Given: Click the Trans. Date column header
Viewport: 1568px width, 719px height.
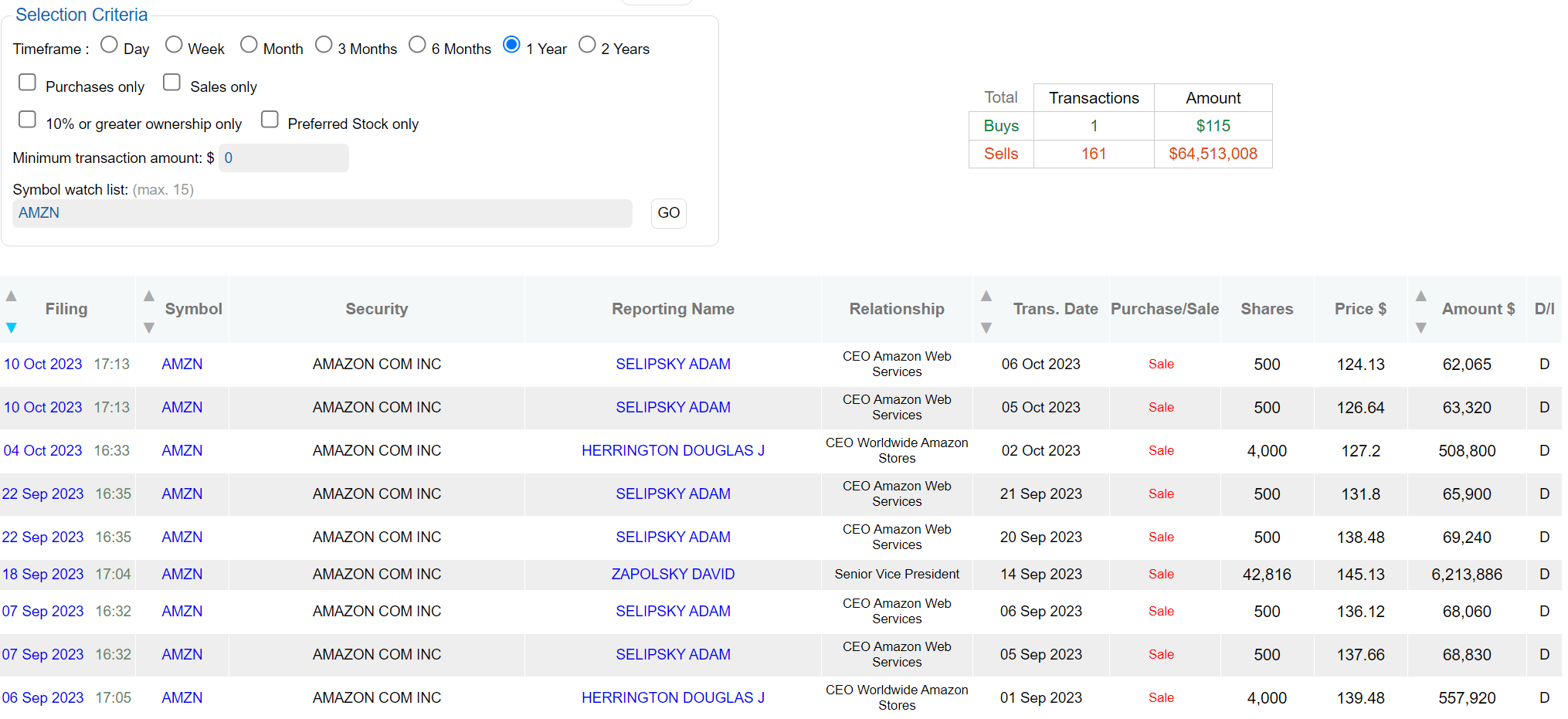Looking at the screenshot, I should click(1056, 309).
